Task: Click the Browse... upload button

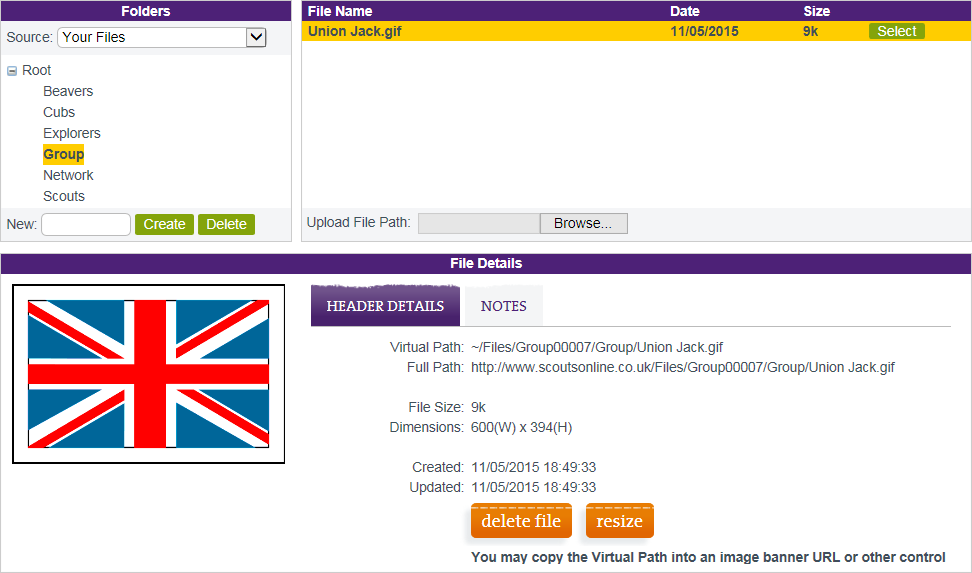Action: coord(583,223)
